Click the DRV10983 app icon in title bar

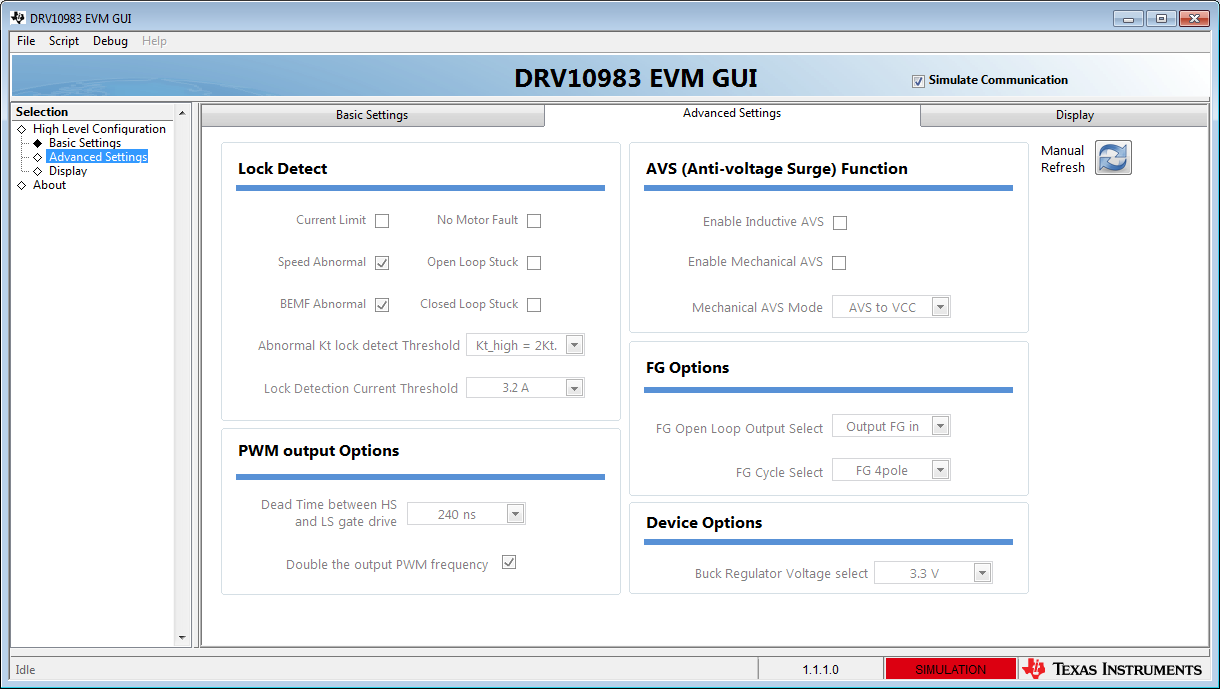18,18
